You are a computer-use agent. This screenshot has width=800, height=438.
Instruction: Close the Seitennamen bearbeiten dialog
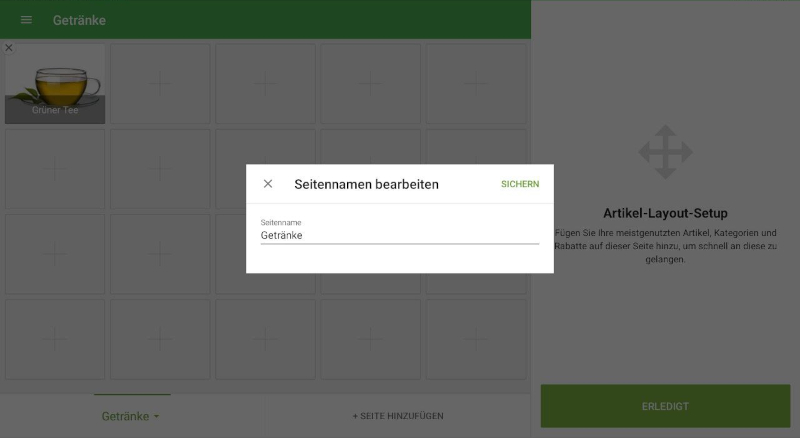point(268,184)
